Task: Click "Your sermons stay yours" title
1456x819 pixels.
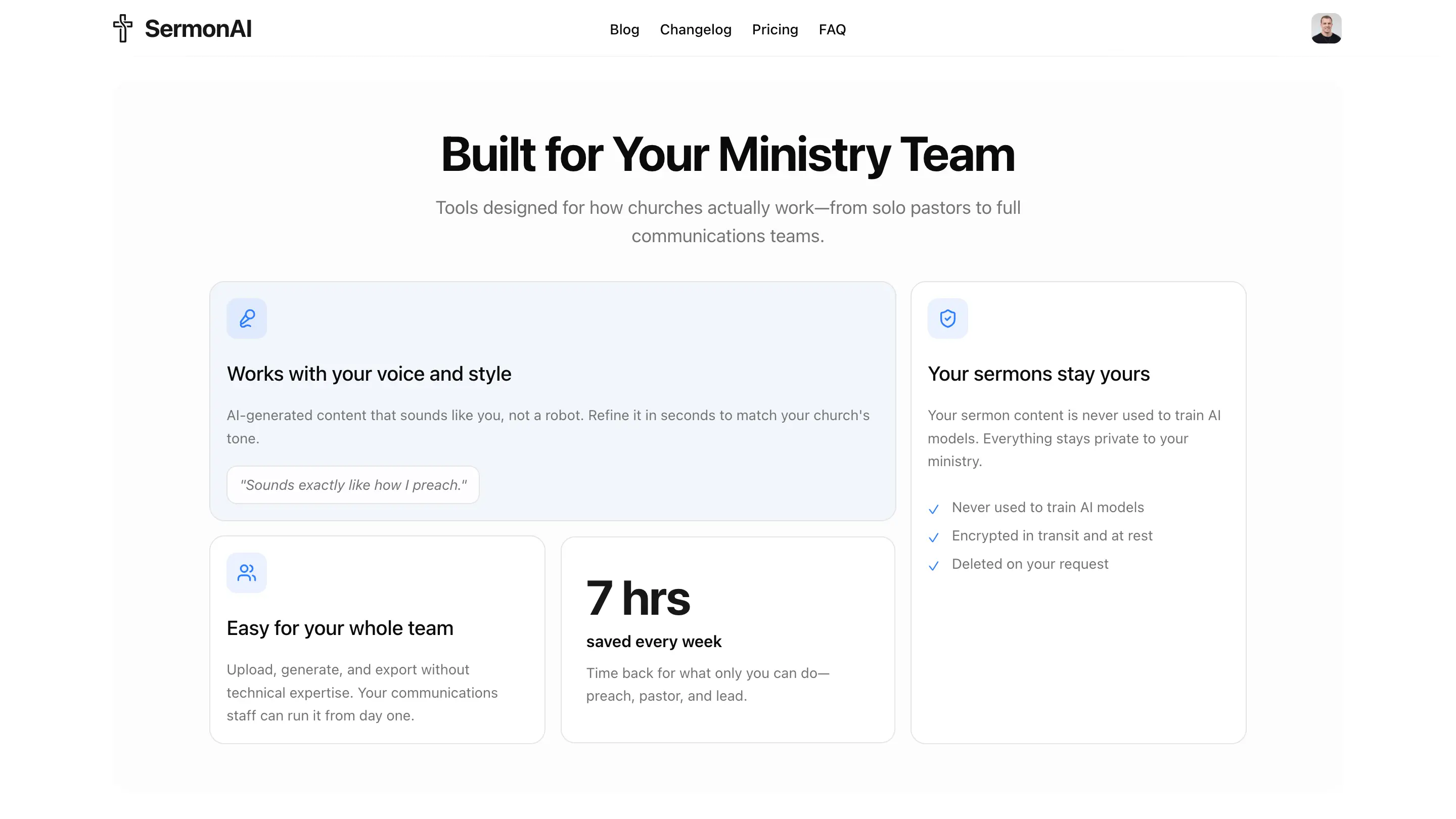Action: click(1038, 374)
